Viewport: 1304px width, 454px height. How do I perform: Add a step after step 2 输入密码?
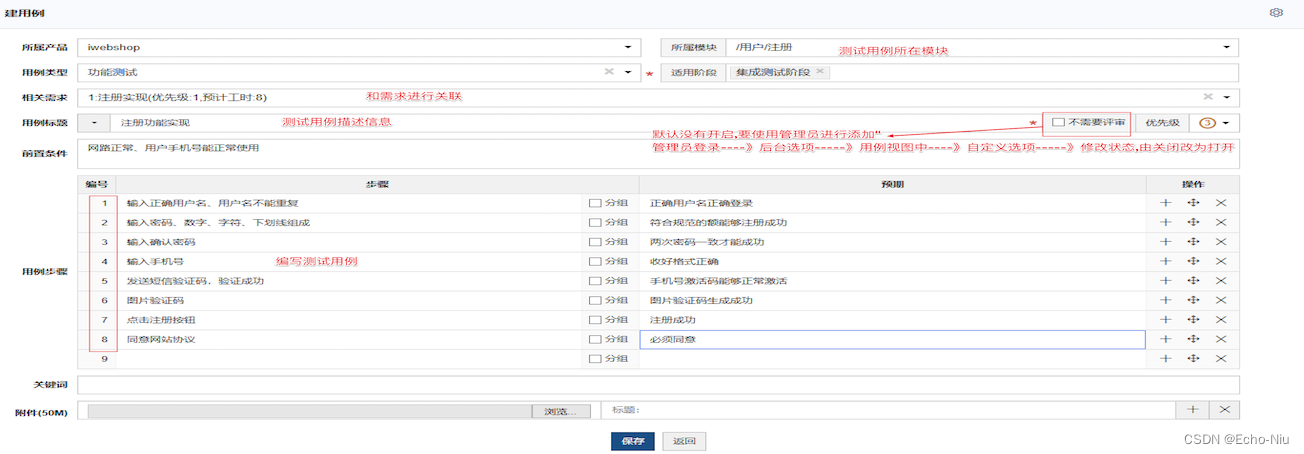1165,222
